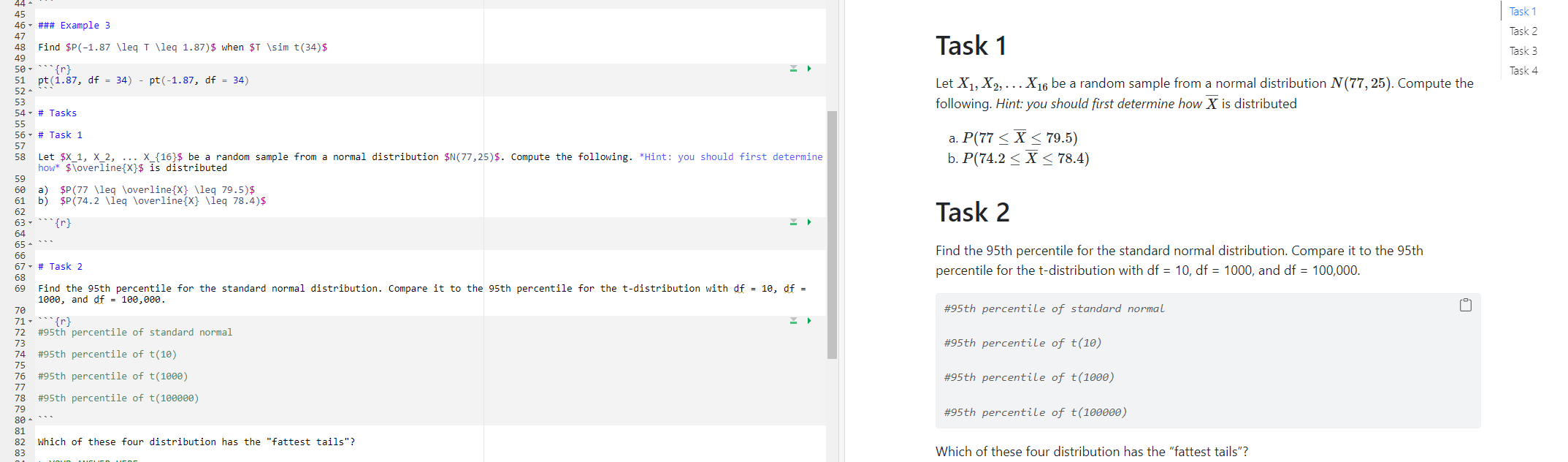Click the editor line 'b) $P(74.2 \leq \overline{X}'
Viewport: 1568px width, 462px height.
coord(152,201)
